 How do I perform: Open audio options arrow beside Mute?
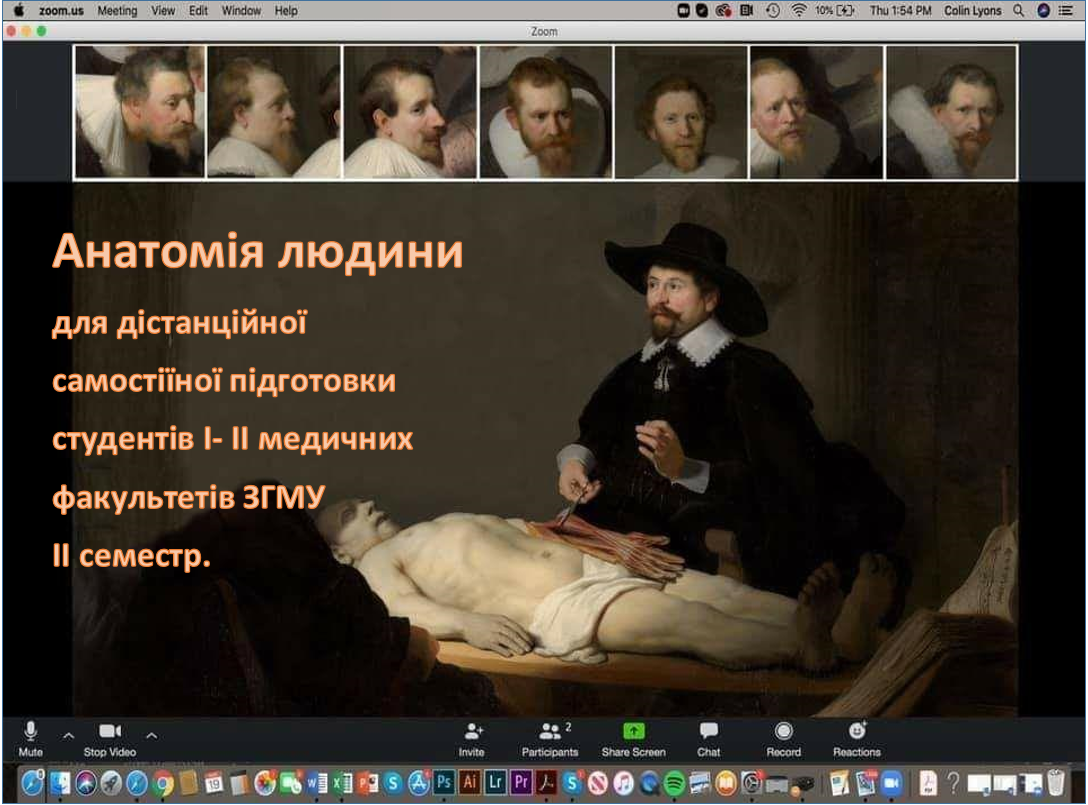coord(68,736)
